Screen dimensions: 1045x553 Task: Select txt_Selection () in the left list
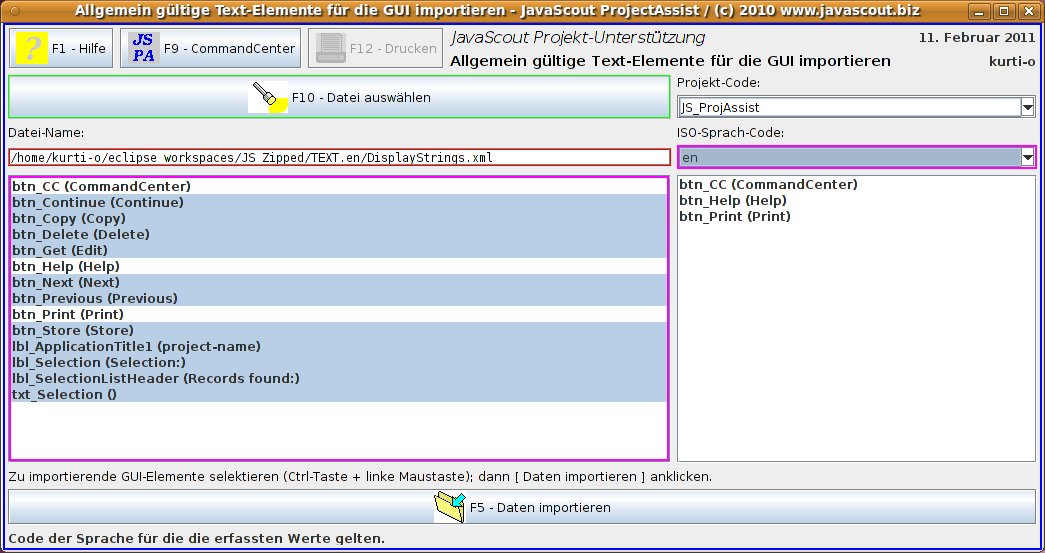(x=64, y=394)
